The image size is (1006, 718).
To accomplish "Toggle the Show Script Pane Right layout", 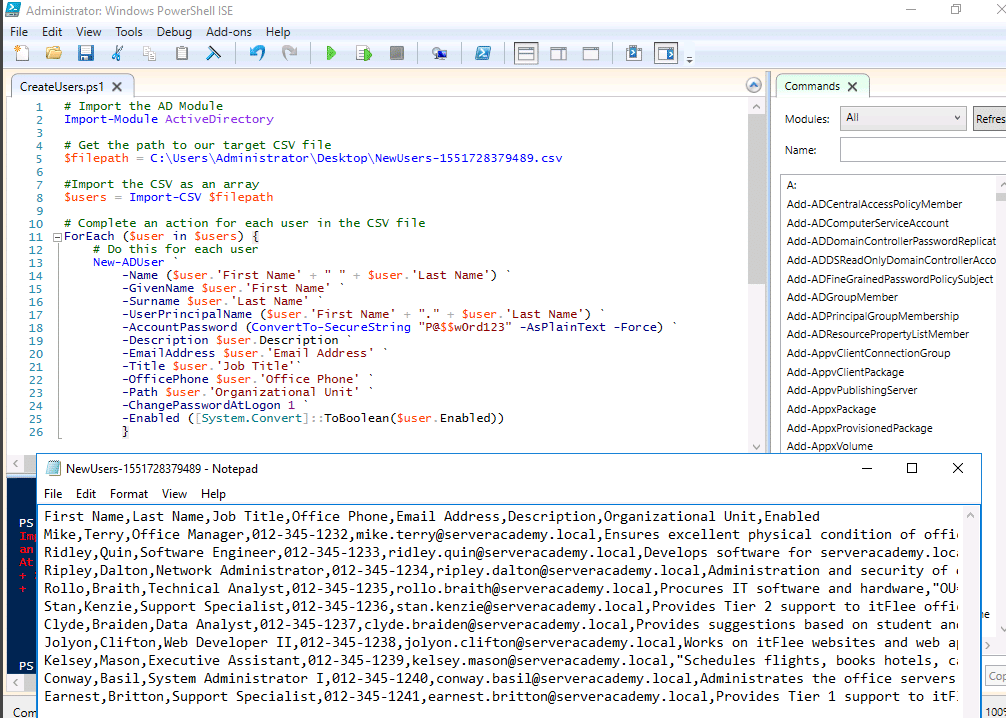I will 559,53.
